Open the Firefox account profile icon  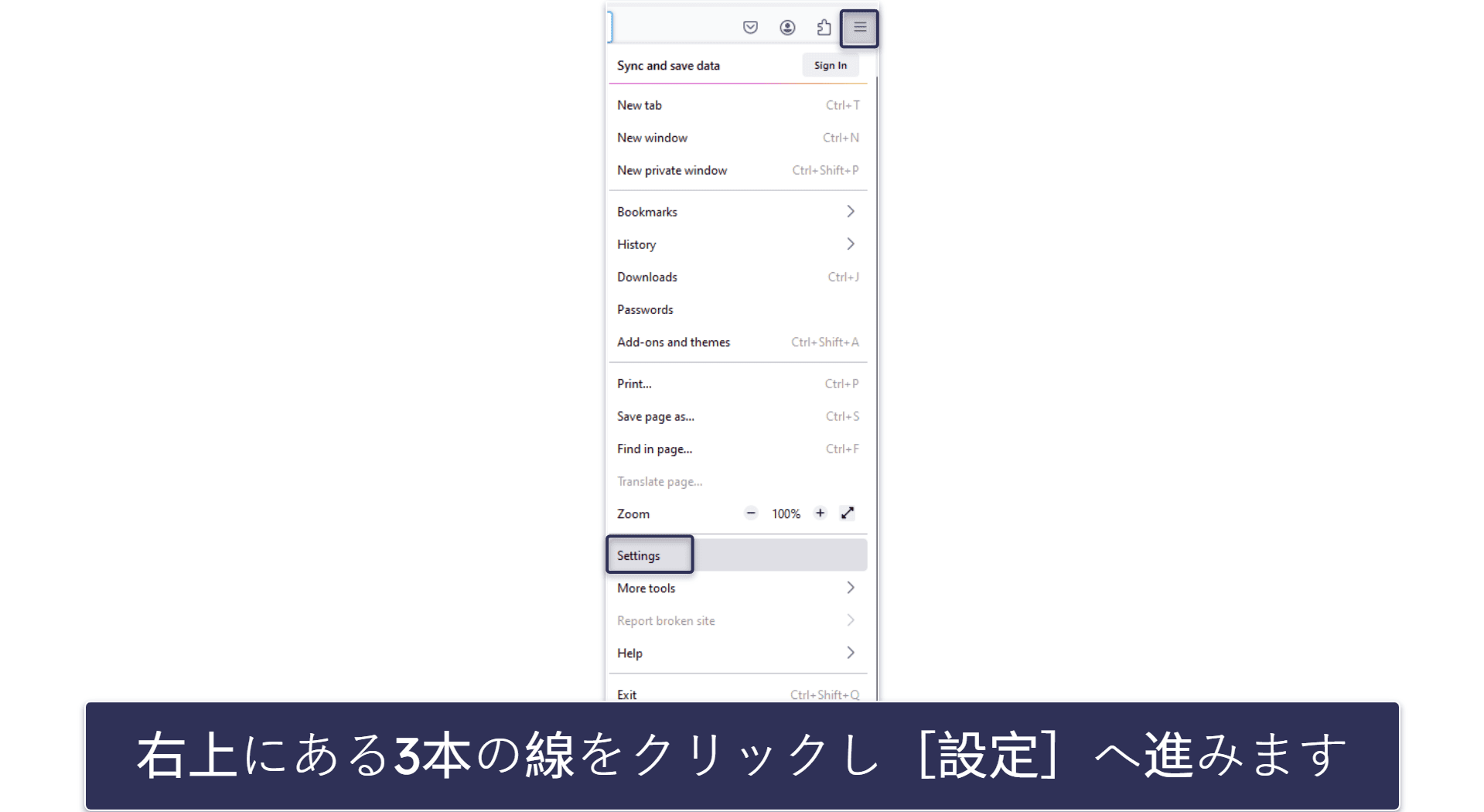click(x=787, y=28)
